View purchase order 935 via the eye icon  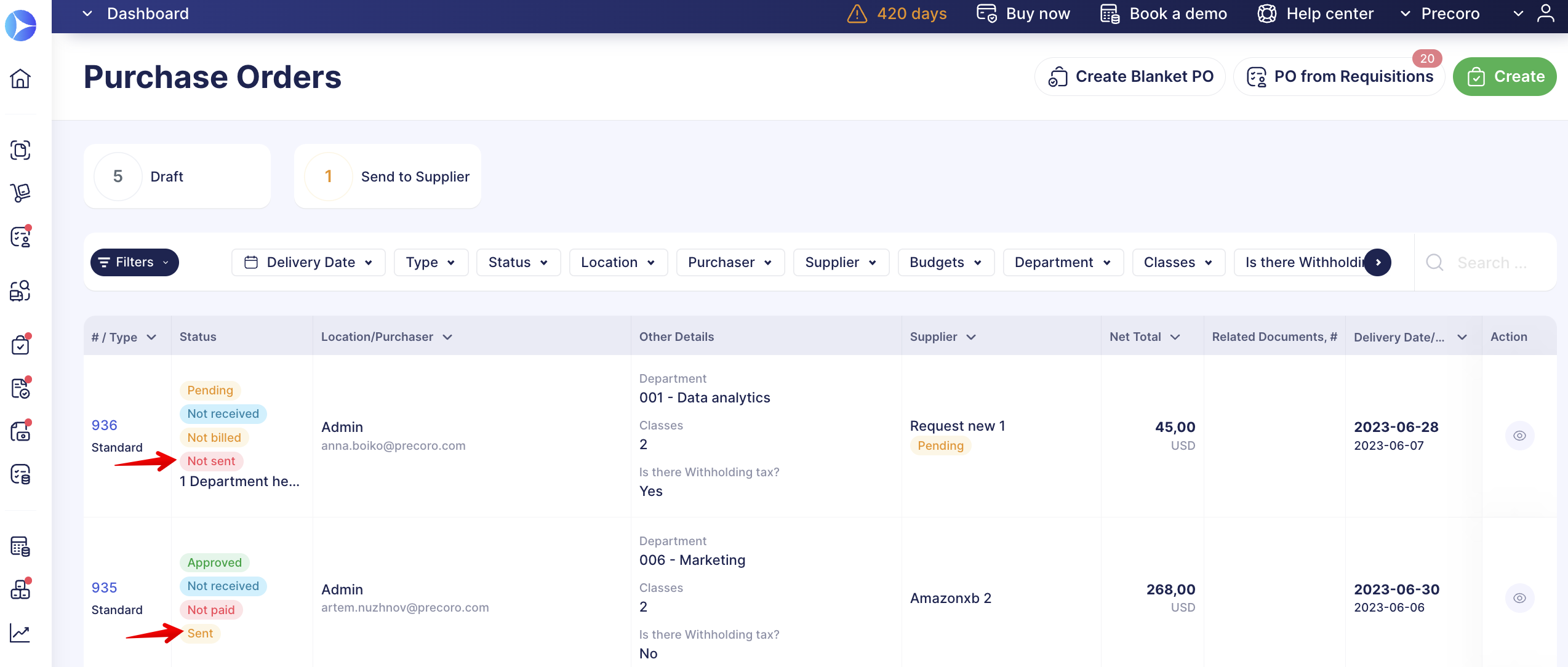(x=1519, y=597)
